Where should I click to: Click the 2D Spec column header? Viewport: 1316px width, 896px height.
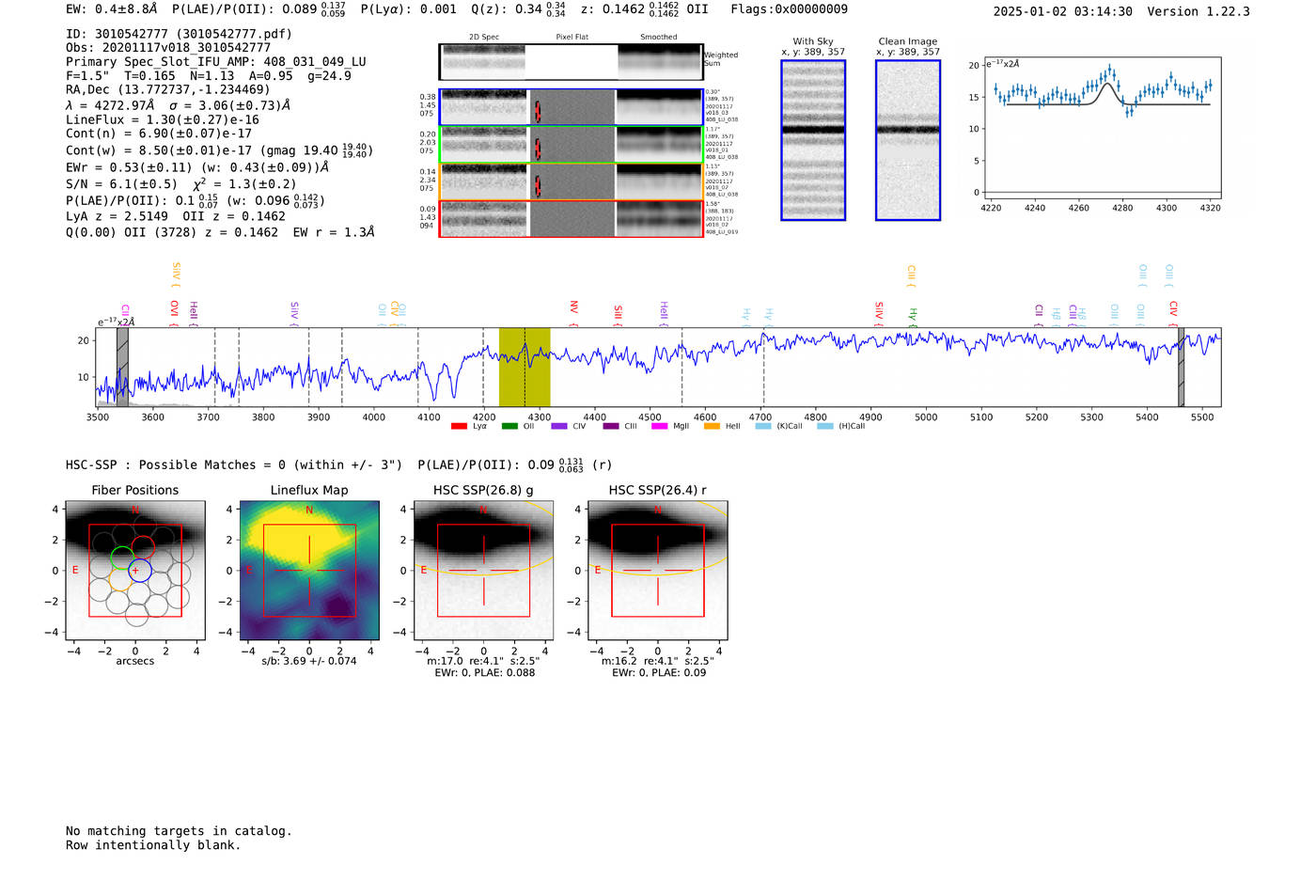484,38
